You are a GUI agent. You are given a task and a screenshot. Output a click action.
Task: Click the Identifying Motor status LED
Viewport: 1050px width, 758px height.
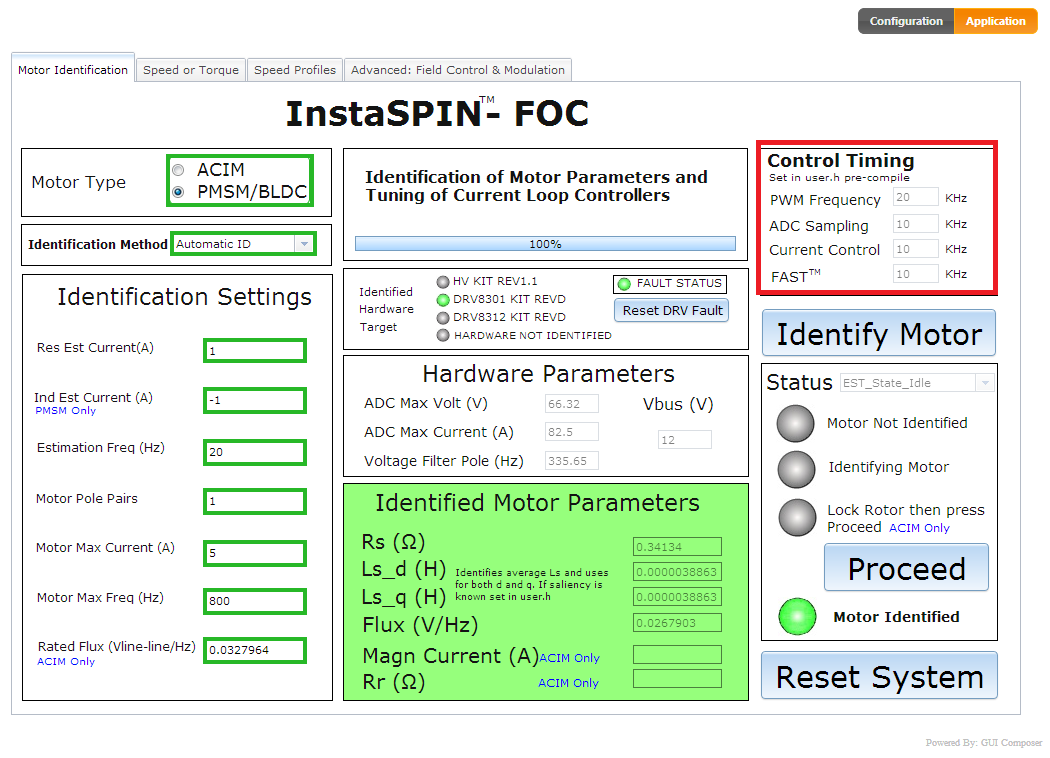pyautogui.click(x=796, y=469)
